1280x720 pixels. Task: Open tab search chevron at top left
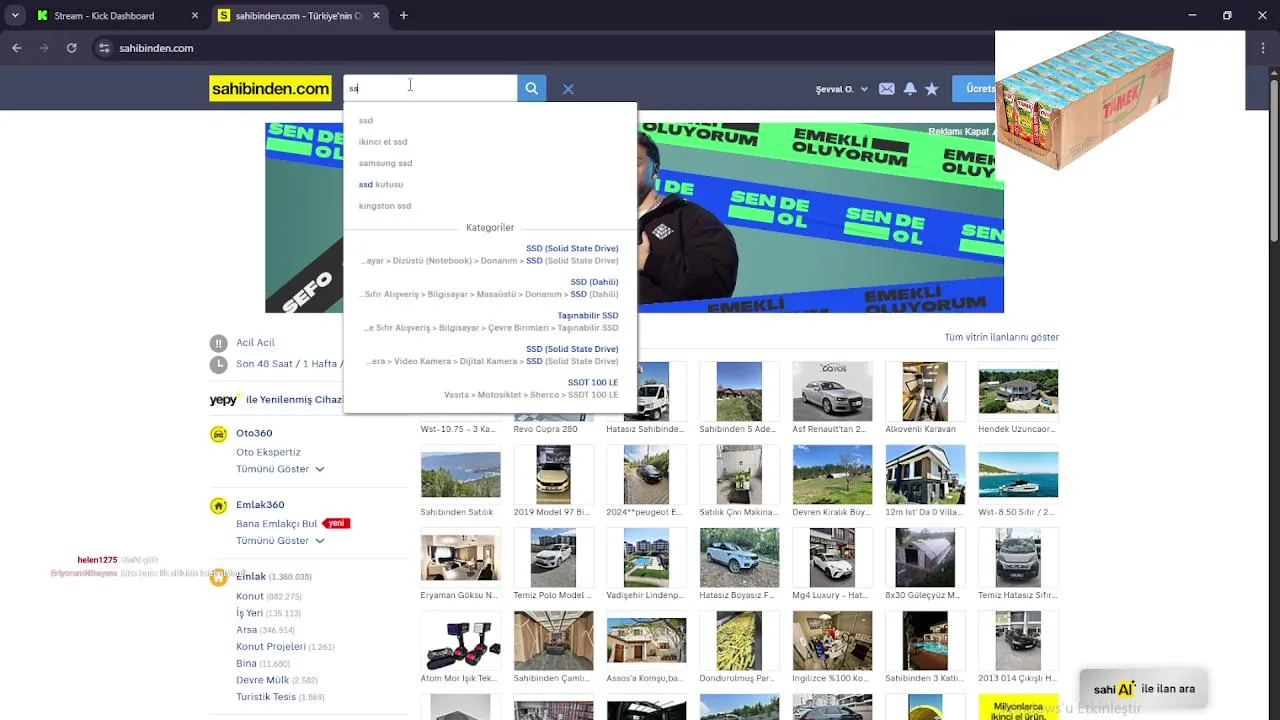tap(15, 16)
